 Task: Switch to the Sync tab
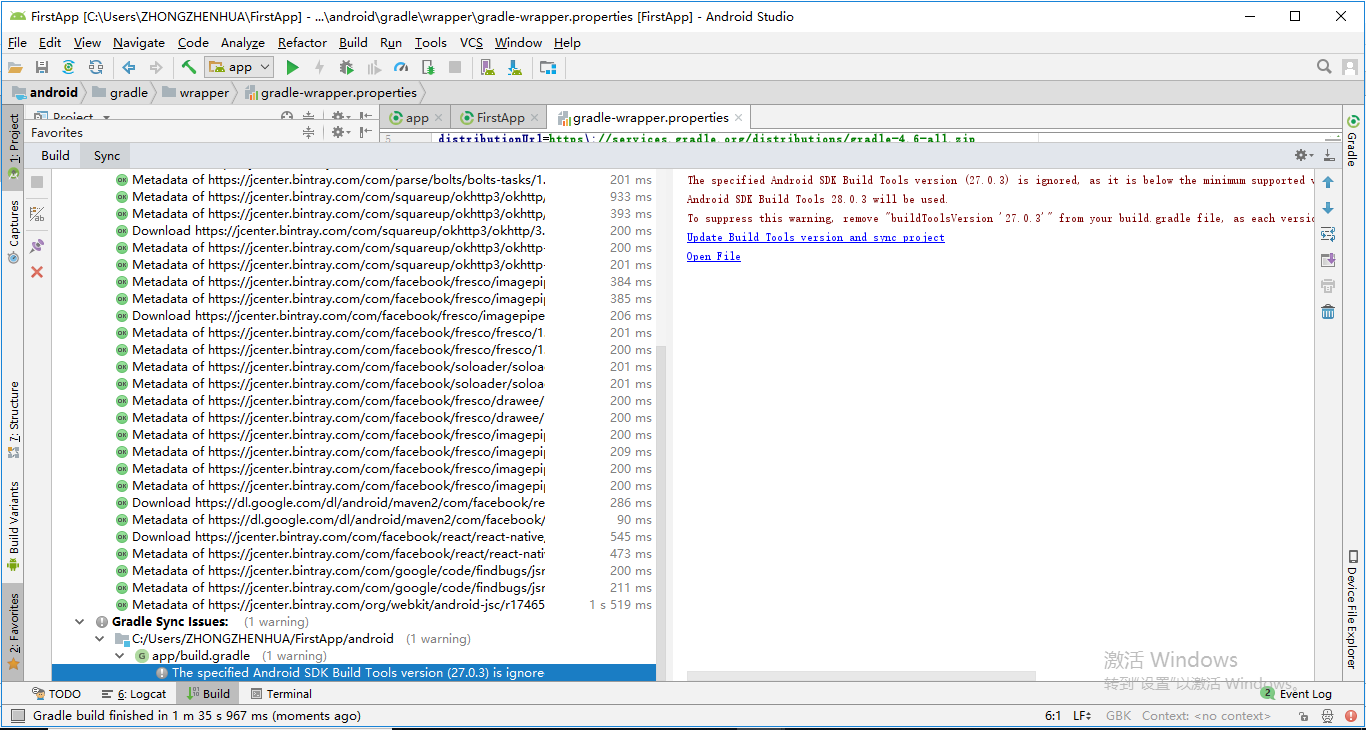107,155
